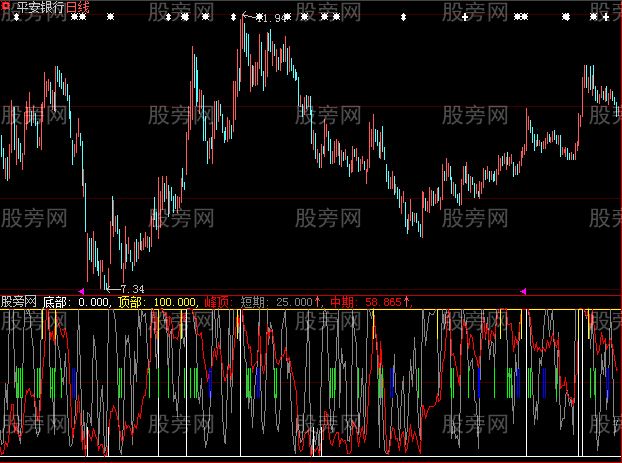Image resolution: width=622 pixels, height=463 pixels.
Task: Click the red up arrow after 中期 58.865
Action: 406,300
